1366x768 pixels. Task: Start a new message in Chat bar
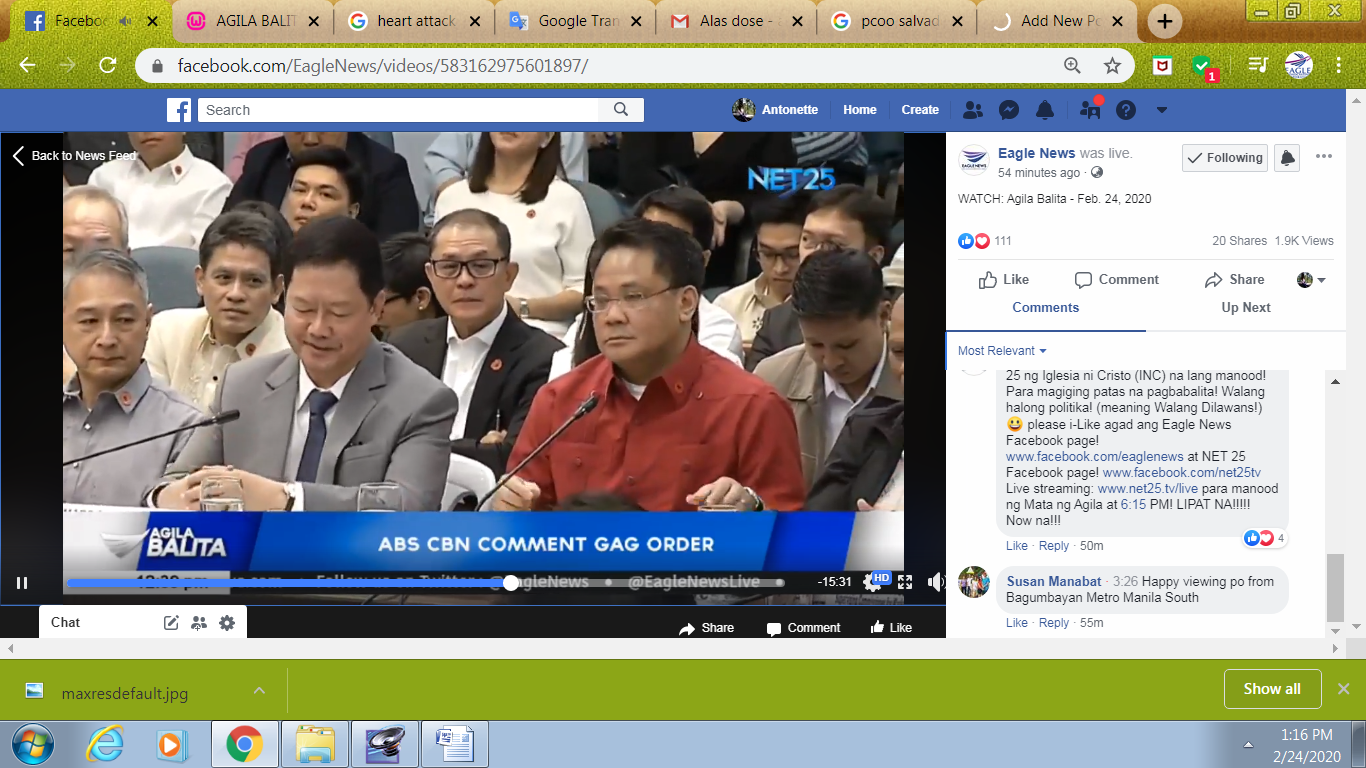pos(171,622)
